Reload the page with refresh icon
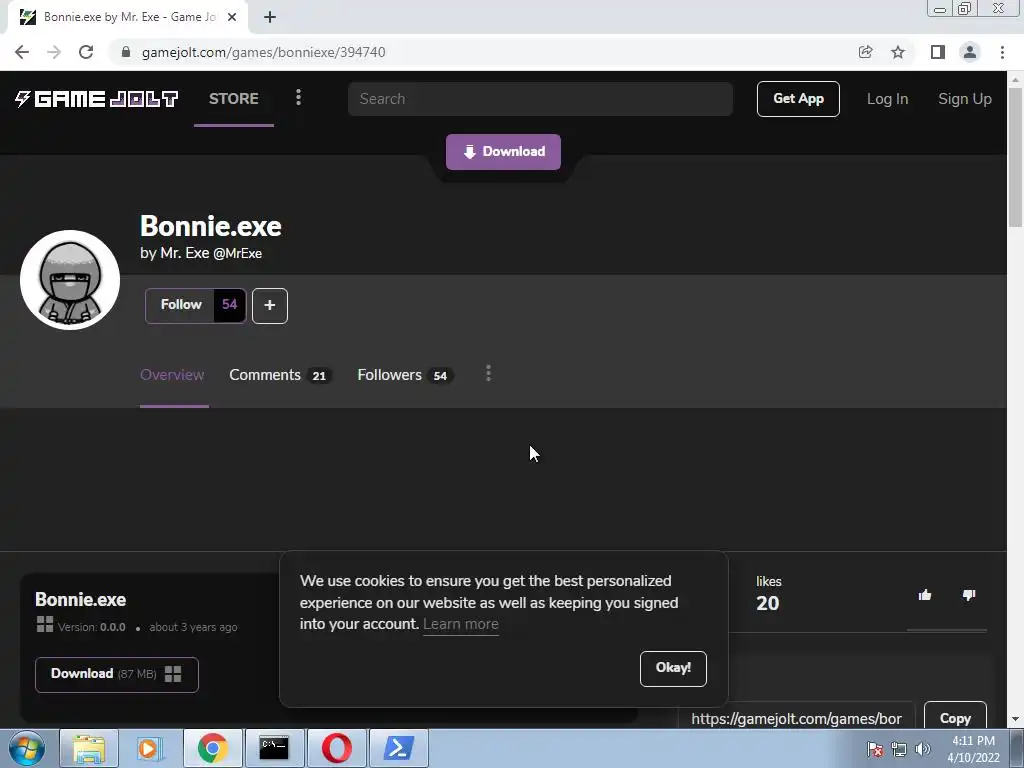 86,52
